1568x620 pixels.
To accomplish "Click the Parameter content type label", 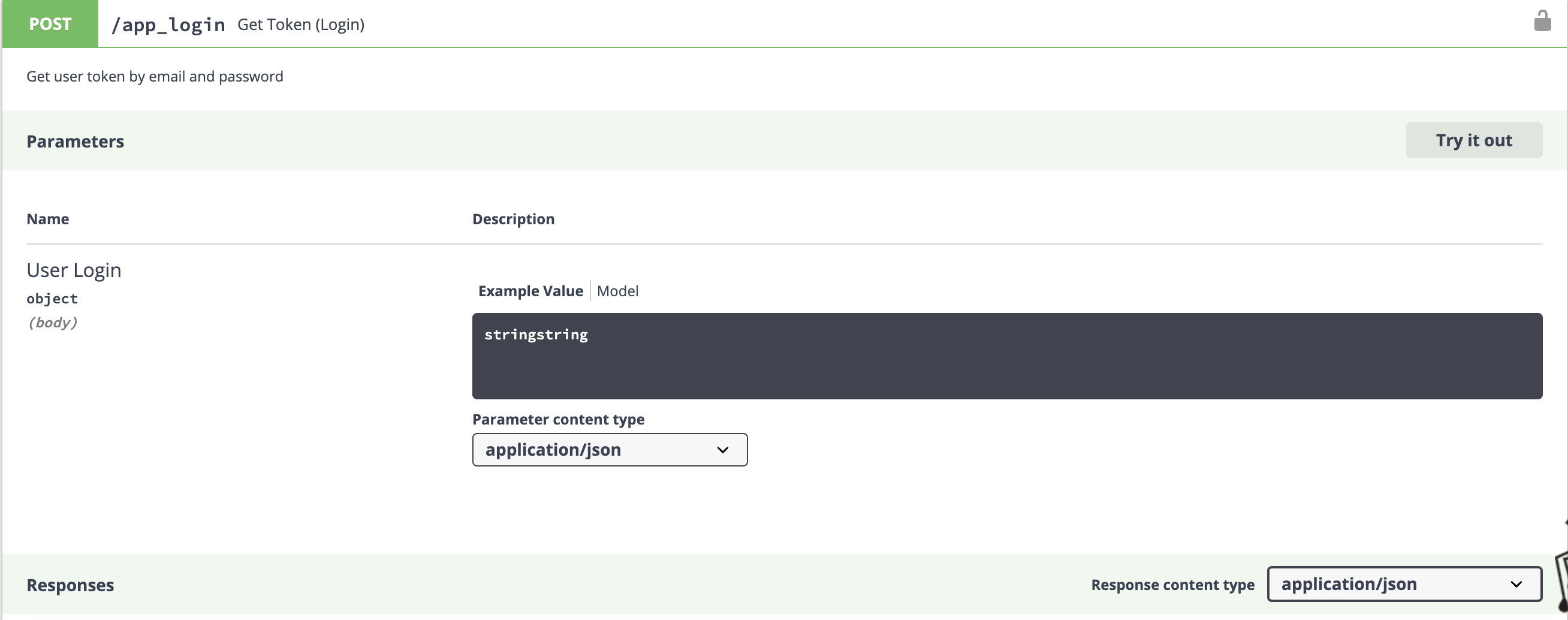I will [x=558, y=420].
